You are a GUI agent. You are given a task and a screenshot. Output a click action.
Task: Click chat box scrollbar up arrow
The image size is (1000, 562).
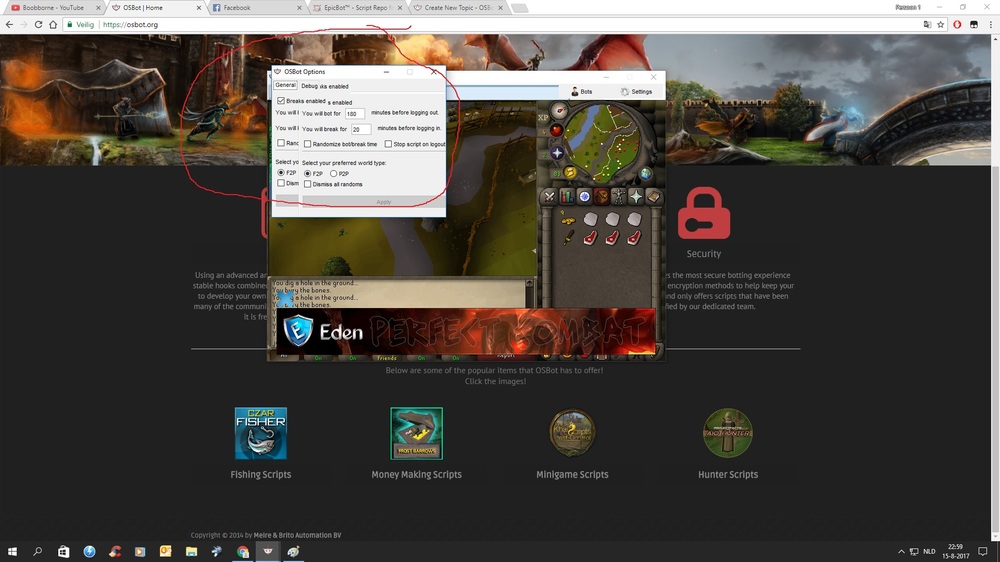point(529,283)
